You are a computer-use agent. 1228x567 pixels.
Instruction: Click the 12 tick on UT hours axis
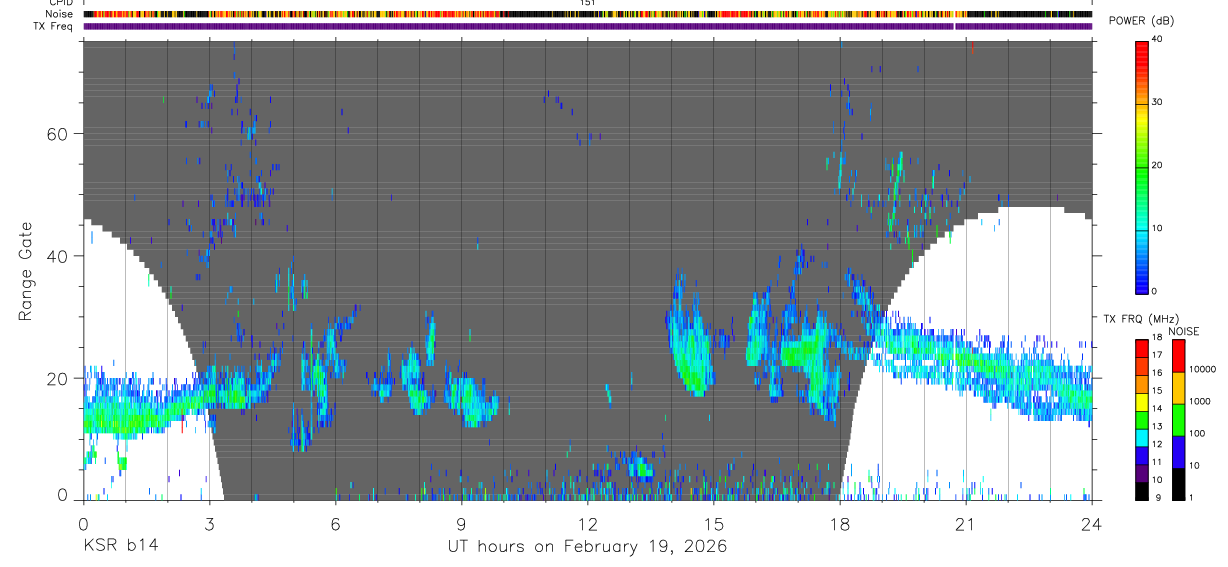[587, 522]
